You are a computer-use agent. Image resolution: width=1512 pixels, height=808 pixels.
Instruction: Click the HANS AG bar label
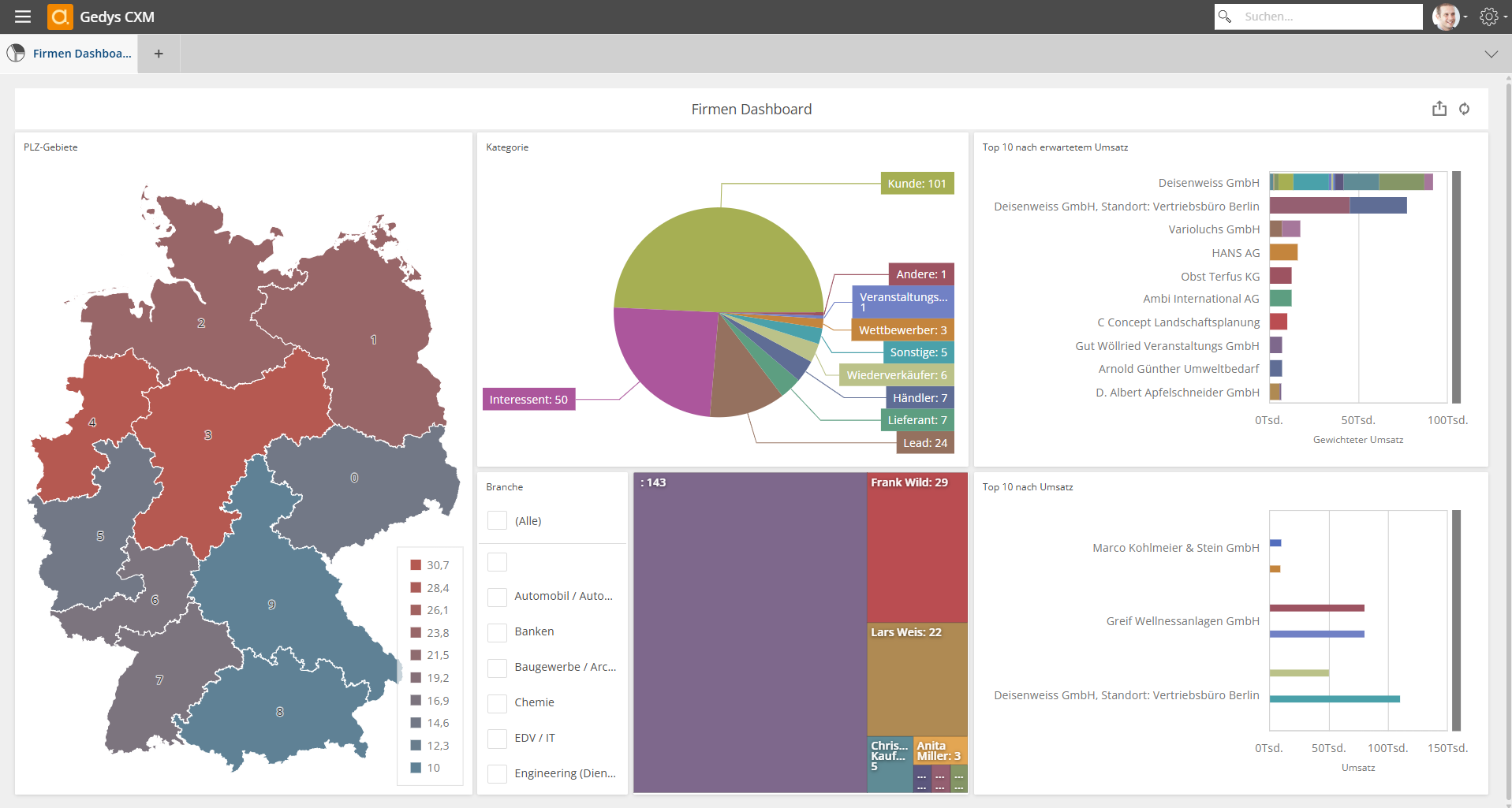[1235, 252]
